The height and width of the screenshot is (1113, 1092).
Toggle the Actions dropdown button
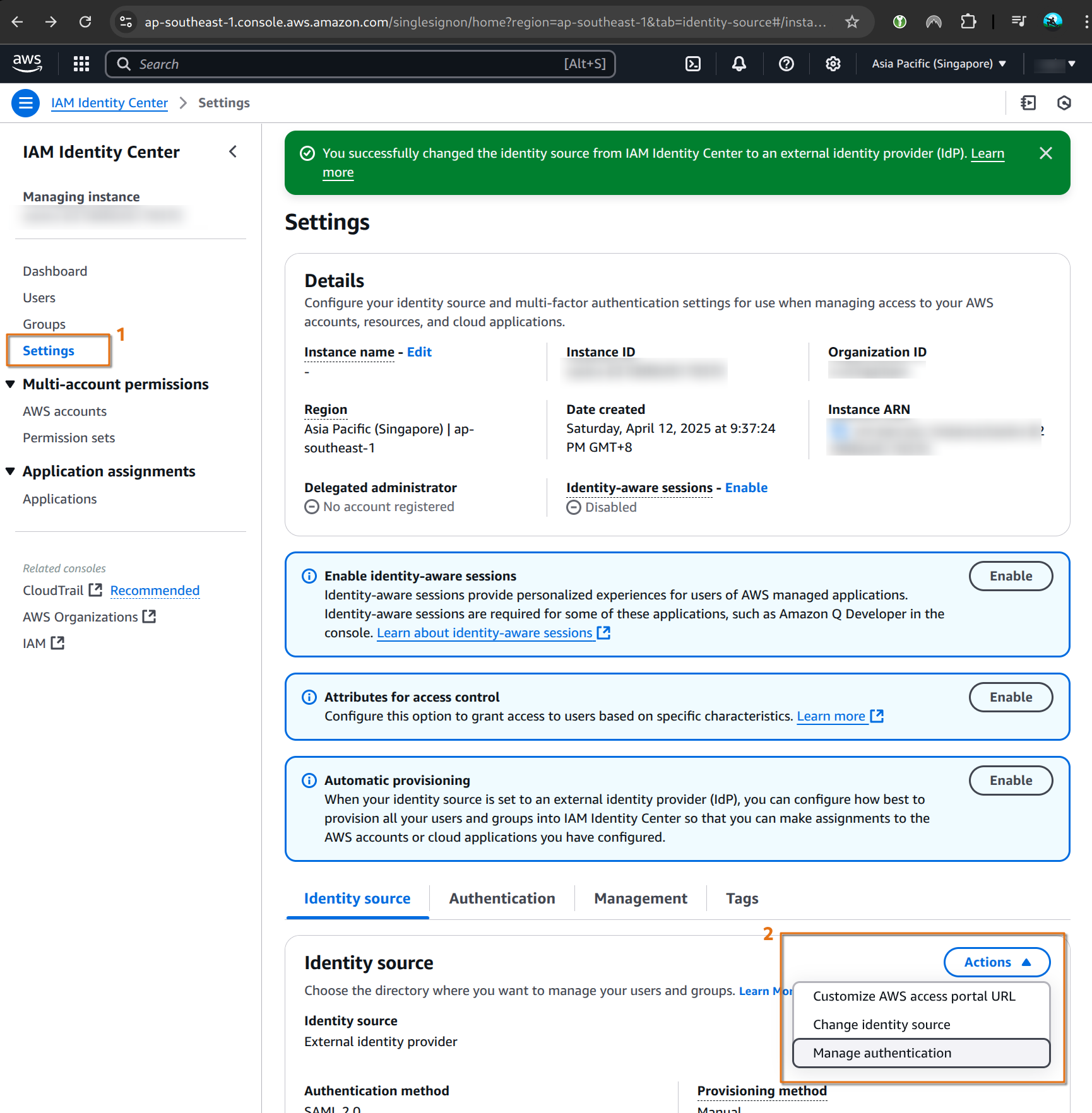[x=997, y=962]
